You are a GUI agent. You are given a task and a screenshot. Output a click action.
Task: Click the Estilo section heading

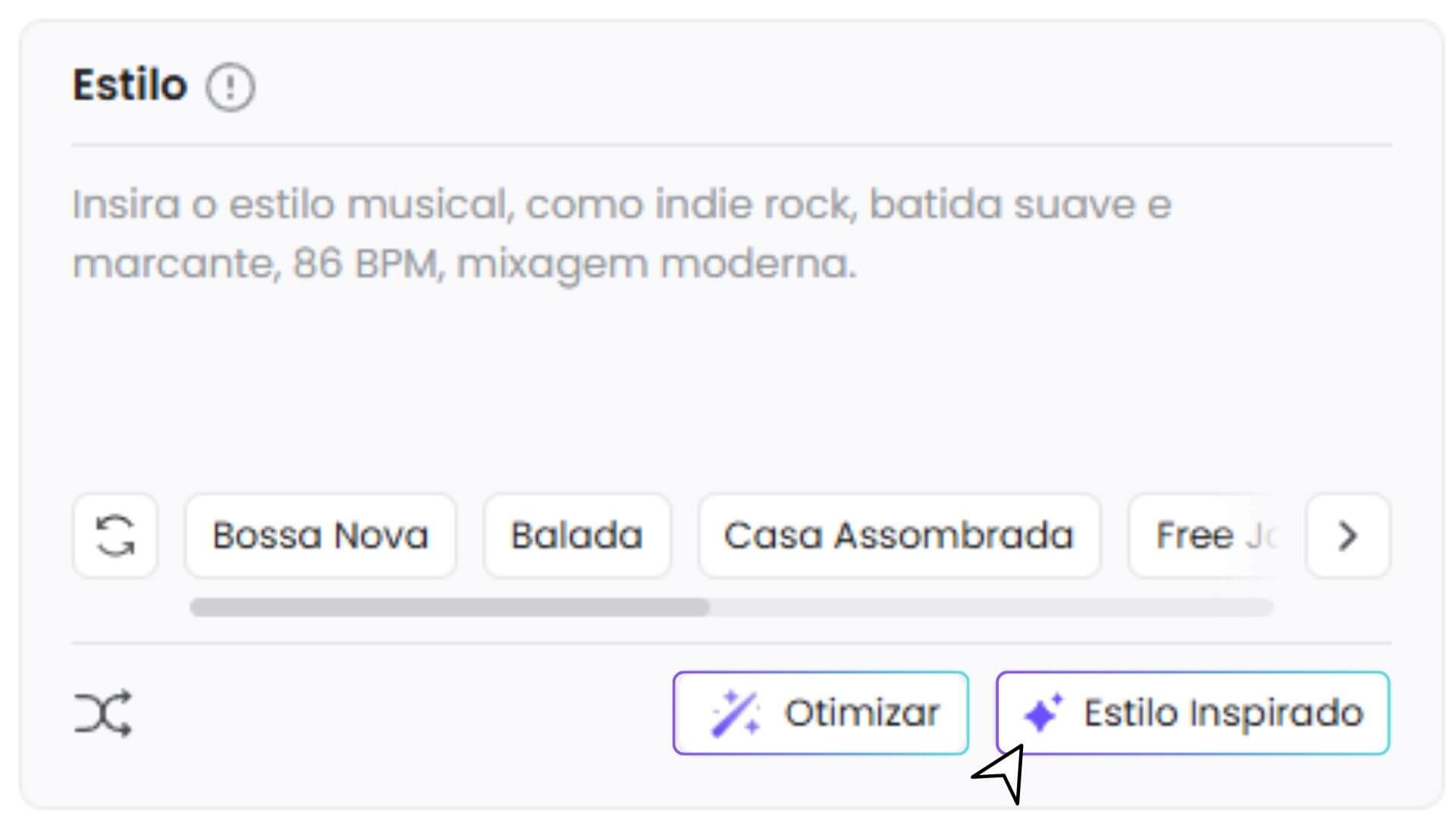click(129, 85)
